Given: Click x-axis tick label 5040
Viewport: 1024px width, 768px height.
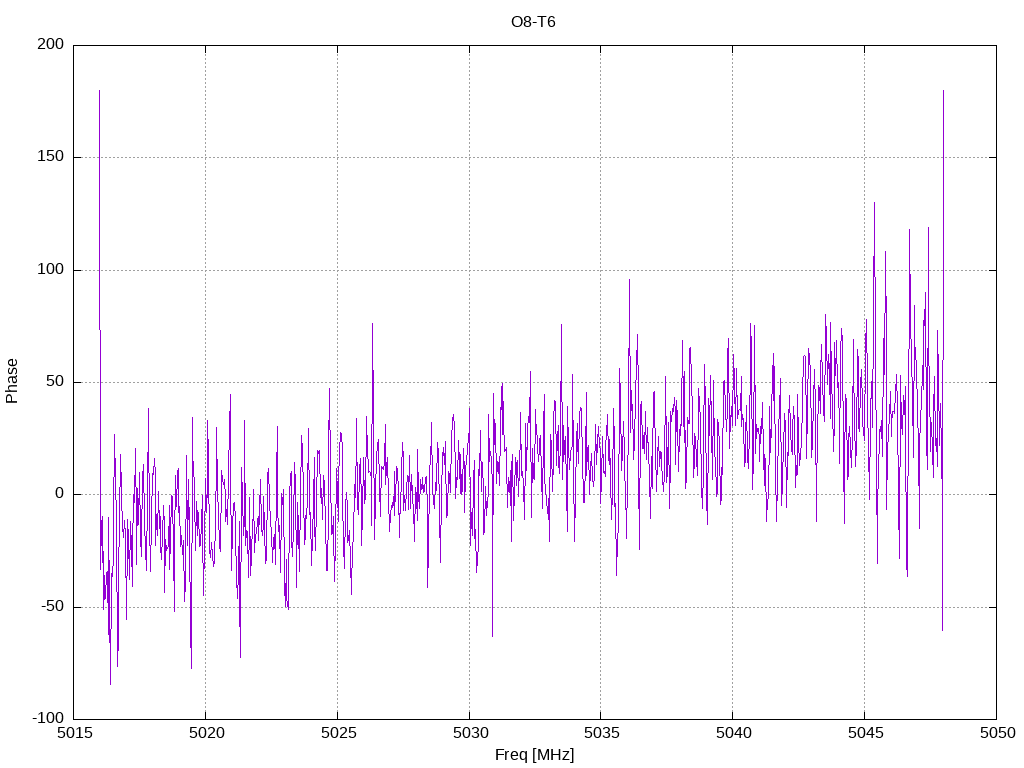Looking at the screenshot, I should (734, 733).
